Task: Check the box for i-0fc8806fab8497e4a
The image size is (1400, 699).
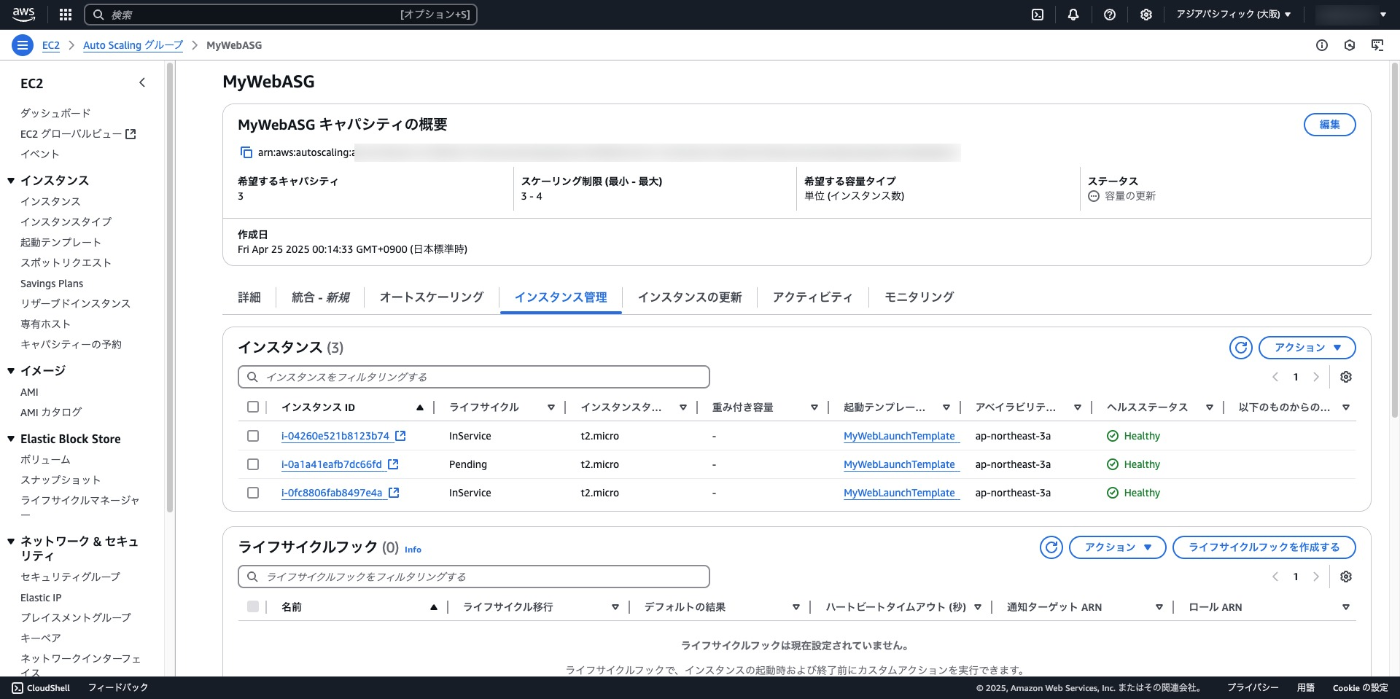Action: 253,493
